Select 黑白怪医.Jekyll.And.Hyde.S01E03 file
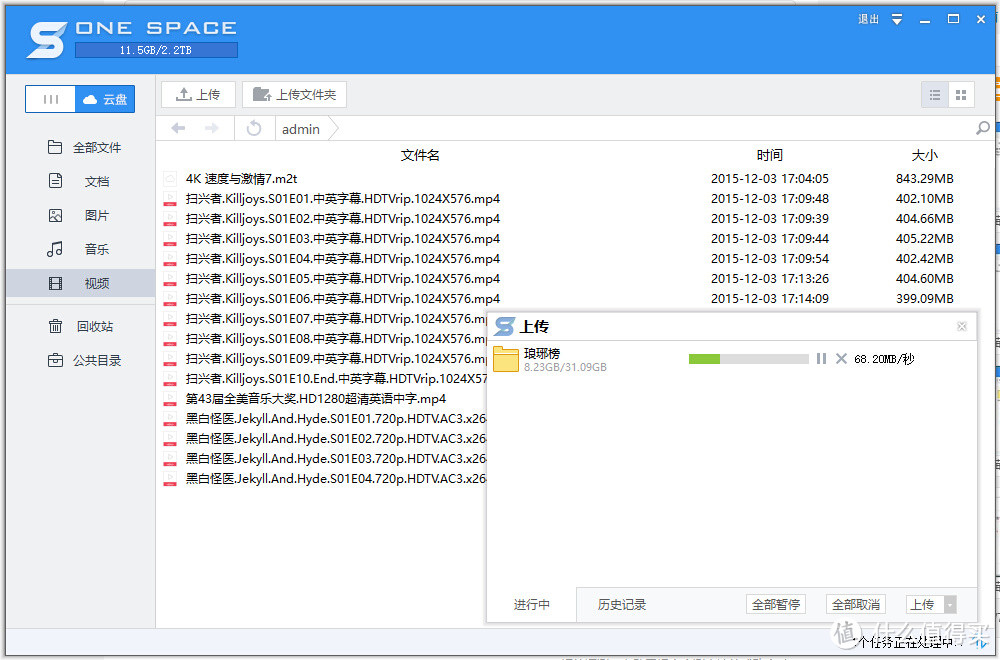1000x660 pixels. (x=335, y=458)
